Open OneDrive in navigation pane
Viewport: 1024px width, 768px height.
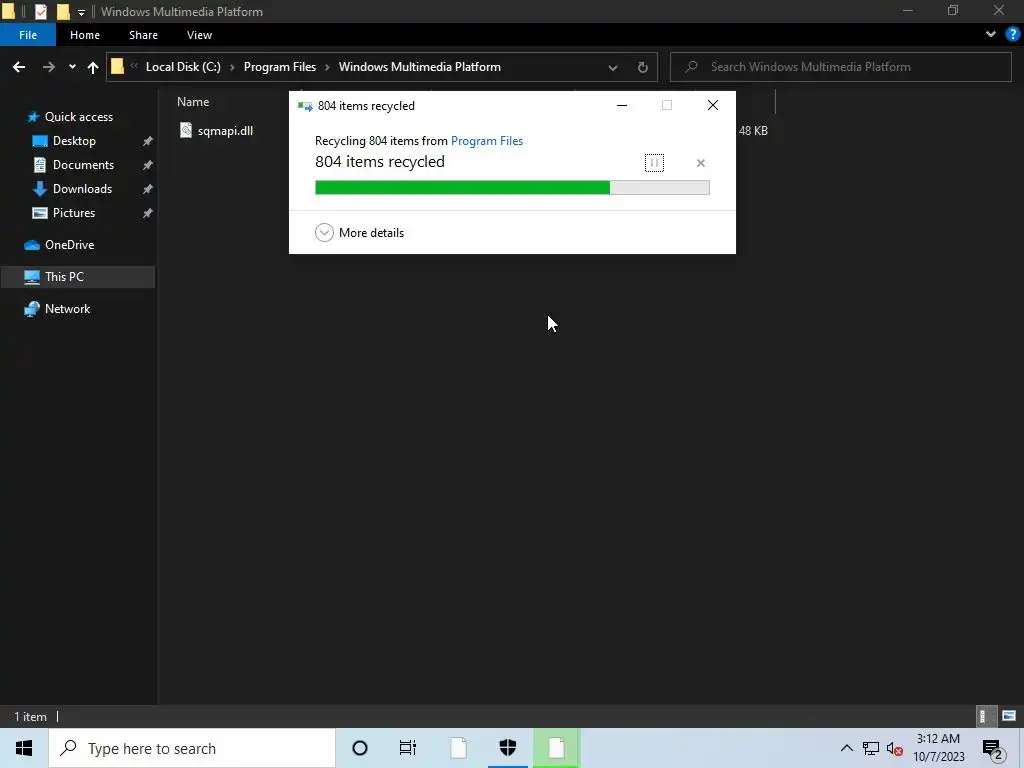click(x=69, y=245)
